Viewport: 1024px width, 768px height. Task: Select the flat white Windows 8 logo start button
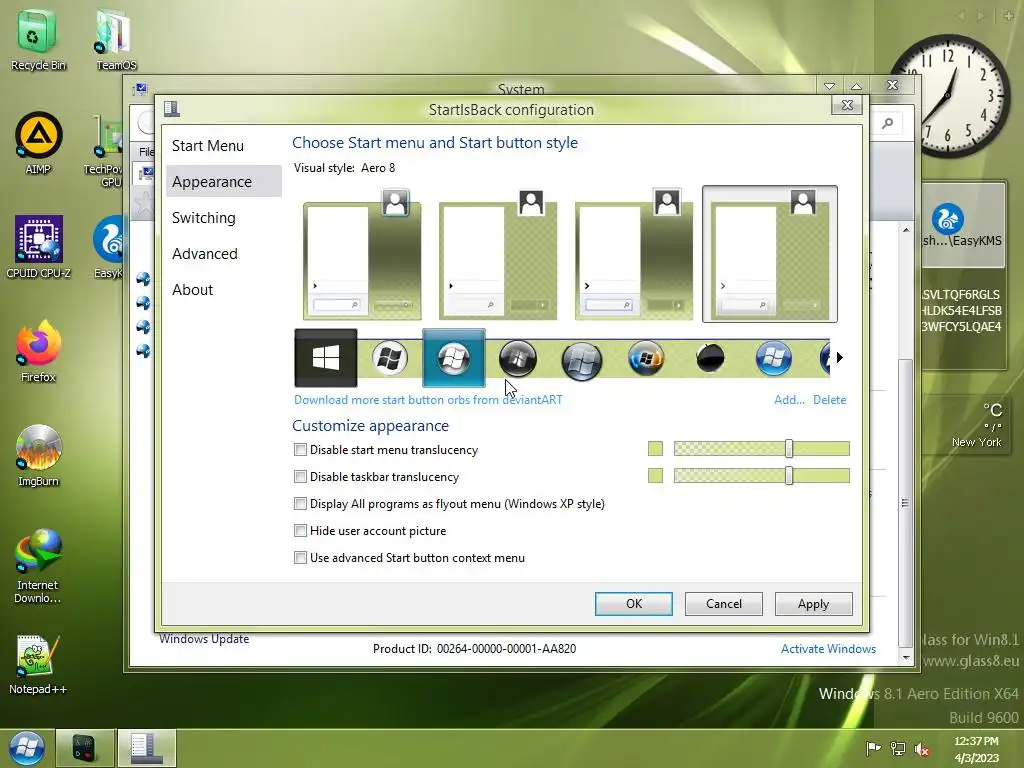point(326,358)
